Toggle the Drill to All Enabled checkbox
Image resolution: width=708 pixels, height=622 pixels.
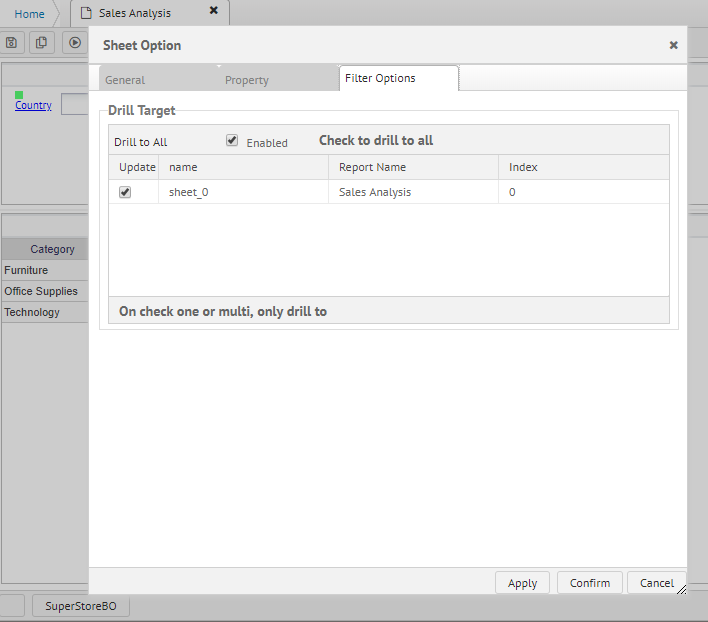click(232, 141)
